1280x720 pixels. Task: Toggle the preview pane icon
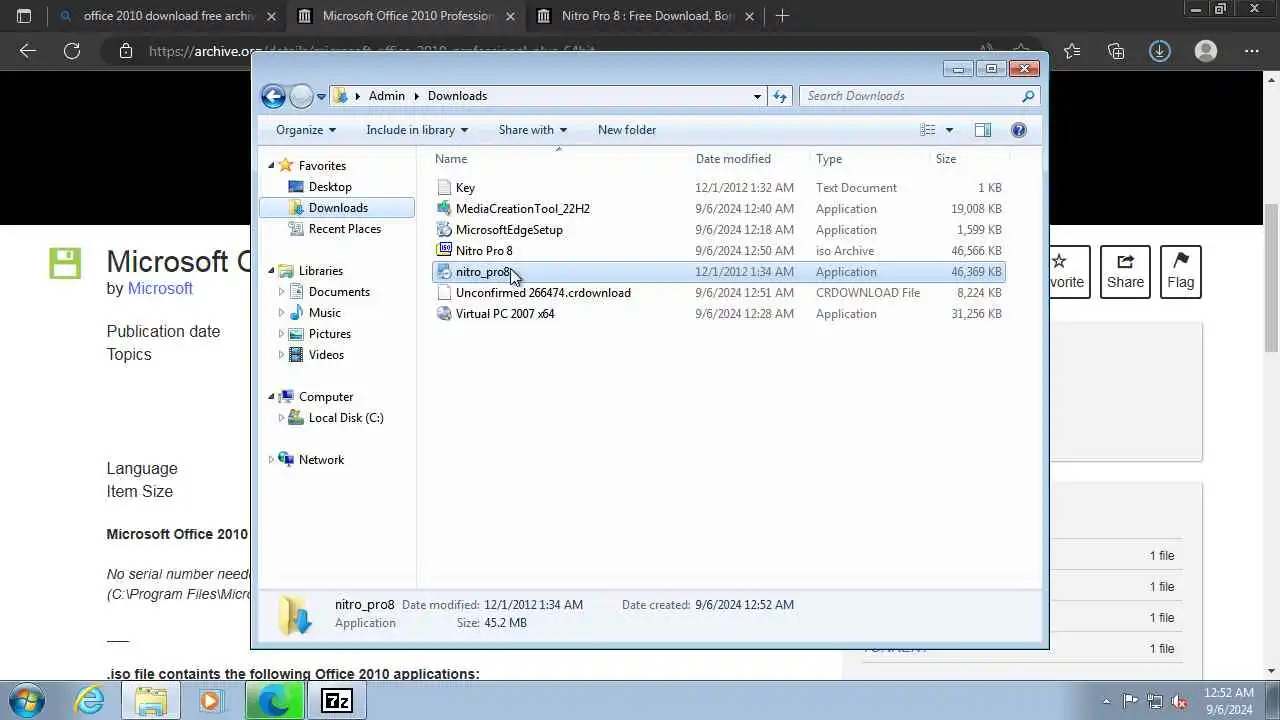click(983, 130)
